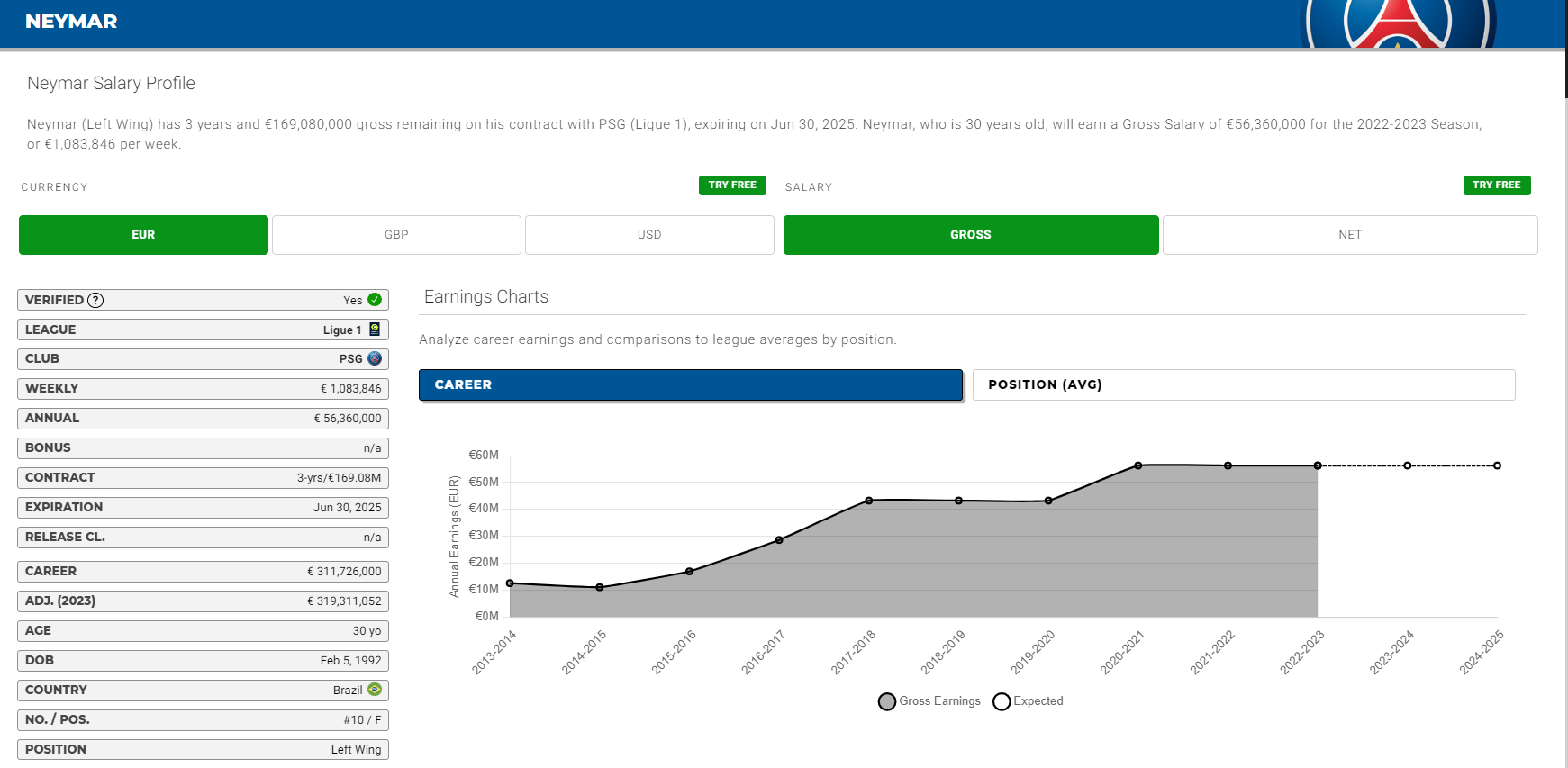This screenshot has width=1568, height=768.
Task: Click the green verified checkmark icon
Action: pos(375,300)
